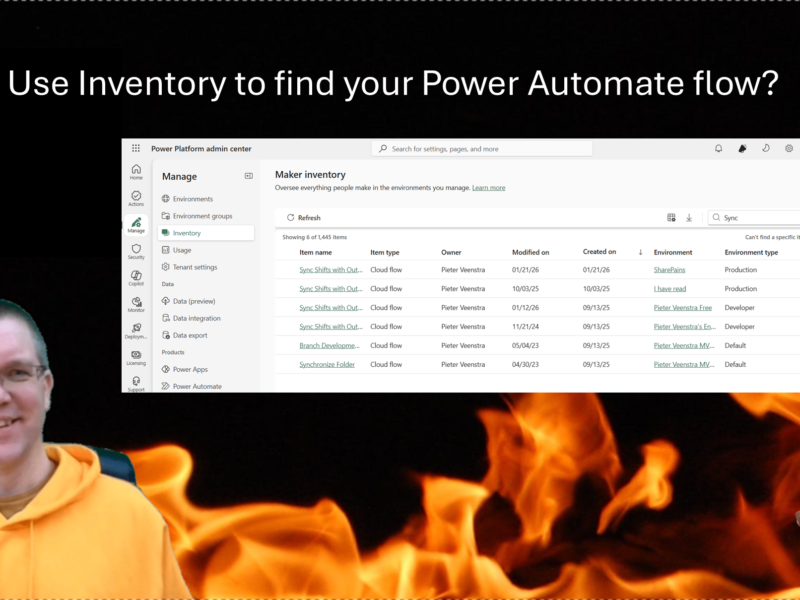Click the Learn more link
Viewport: 800px width, 600px height.
[488, 188]
